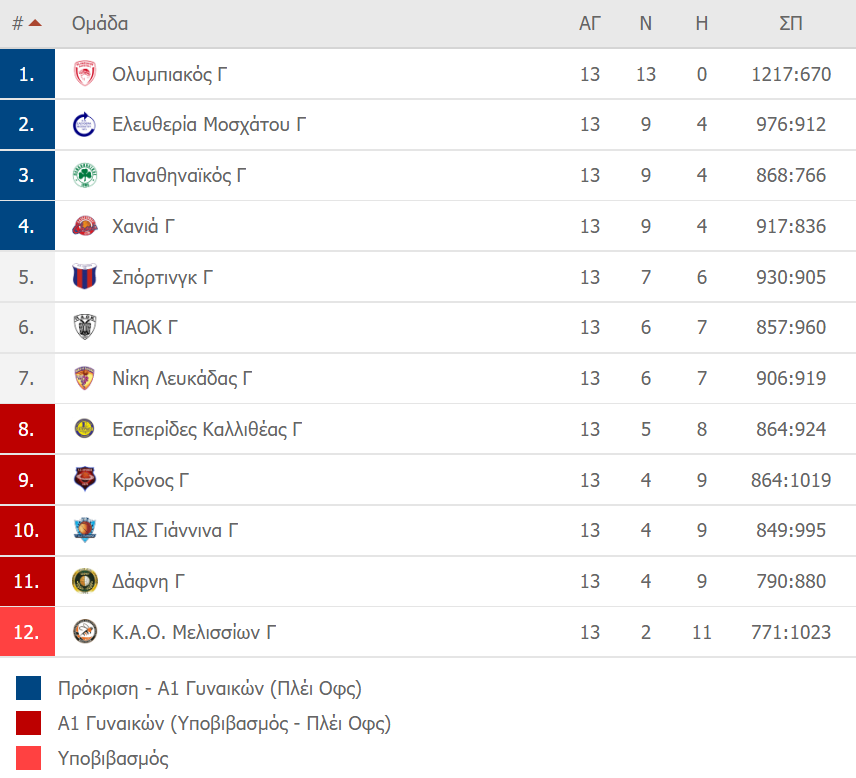Click the Δάφνη Γ round team logo
This screenshot has height=778, width=856.
[x=85, y=581]
